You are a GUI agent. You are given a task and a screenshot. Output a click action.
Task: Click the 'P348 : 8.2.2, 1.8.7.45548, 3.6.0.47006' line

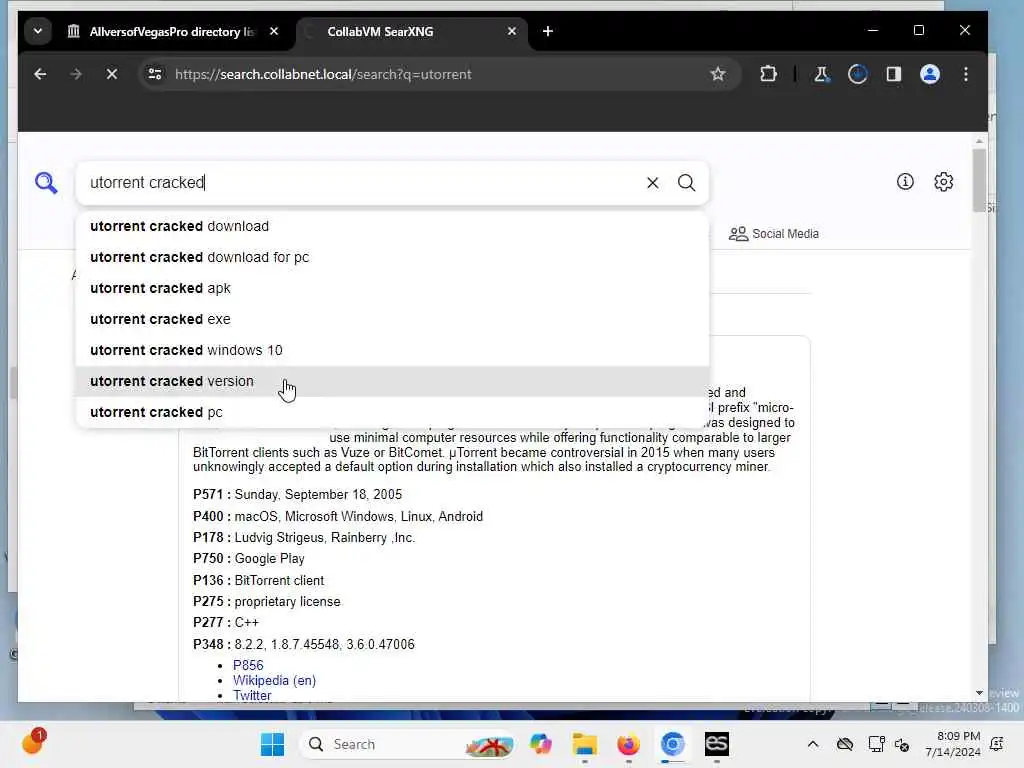click(304, 645)
